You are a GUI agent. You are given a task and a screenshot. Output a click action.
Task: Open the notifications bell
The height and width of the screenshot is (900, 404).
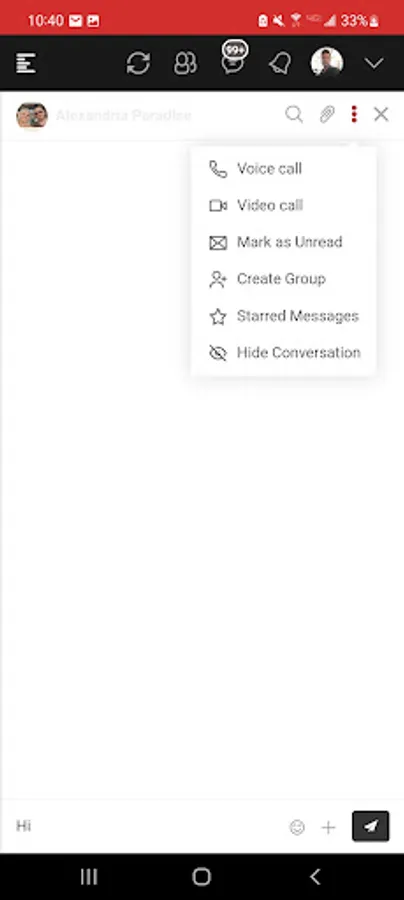(280, 63)
